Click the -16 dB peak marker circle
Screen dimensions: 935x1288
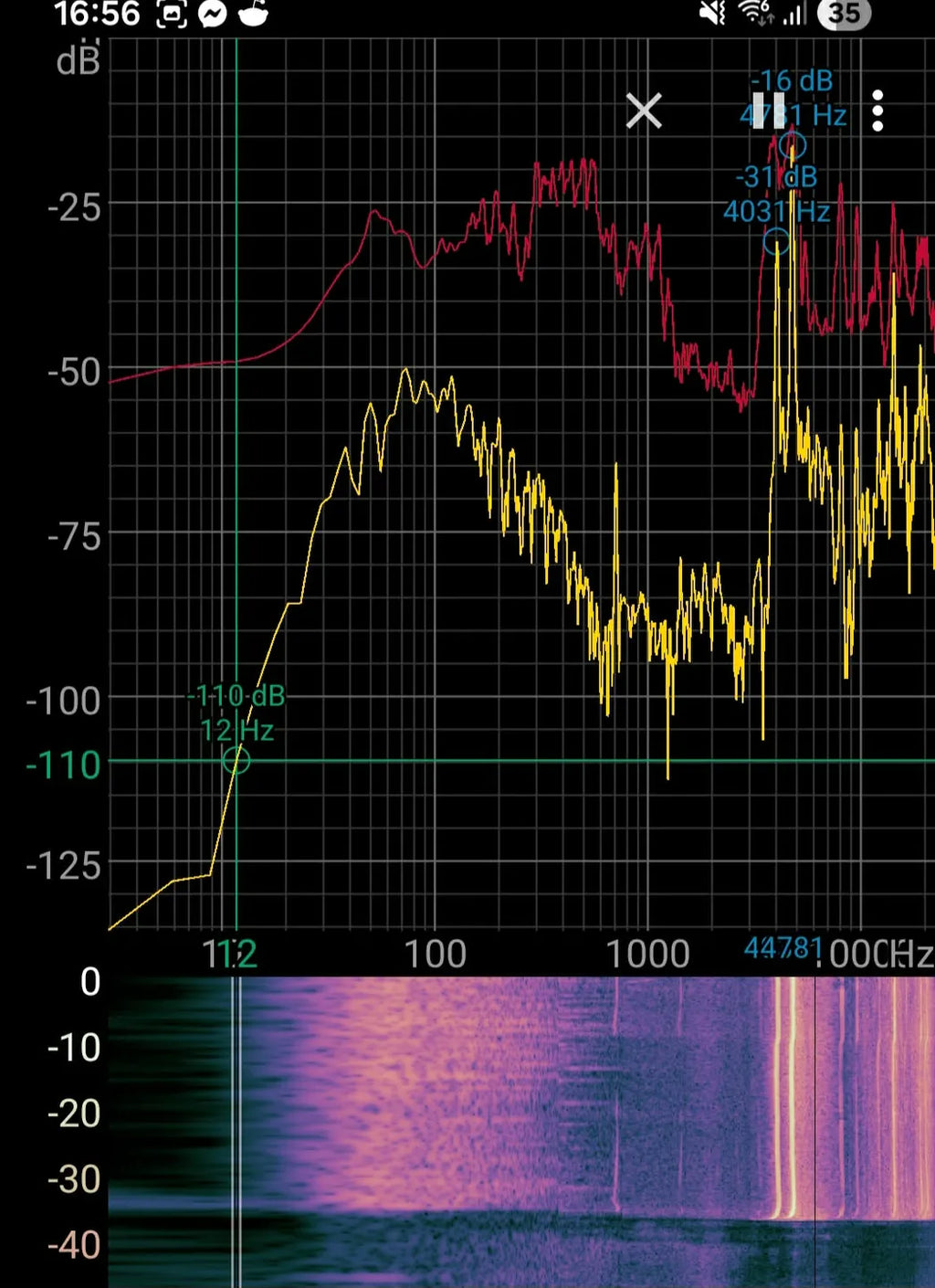793,145
